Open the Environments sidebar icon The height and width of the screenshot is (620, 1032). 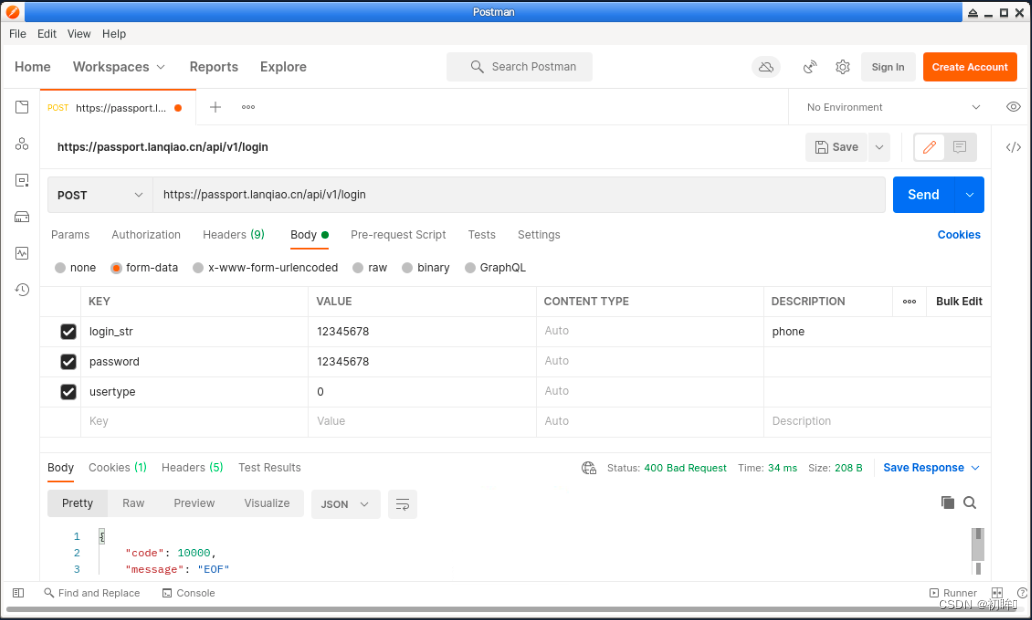pyautogui.click(x=22, y=180)
